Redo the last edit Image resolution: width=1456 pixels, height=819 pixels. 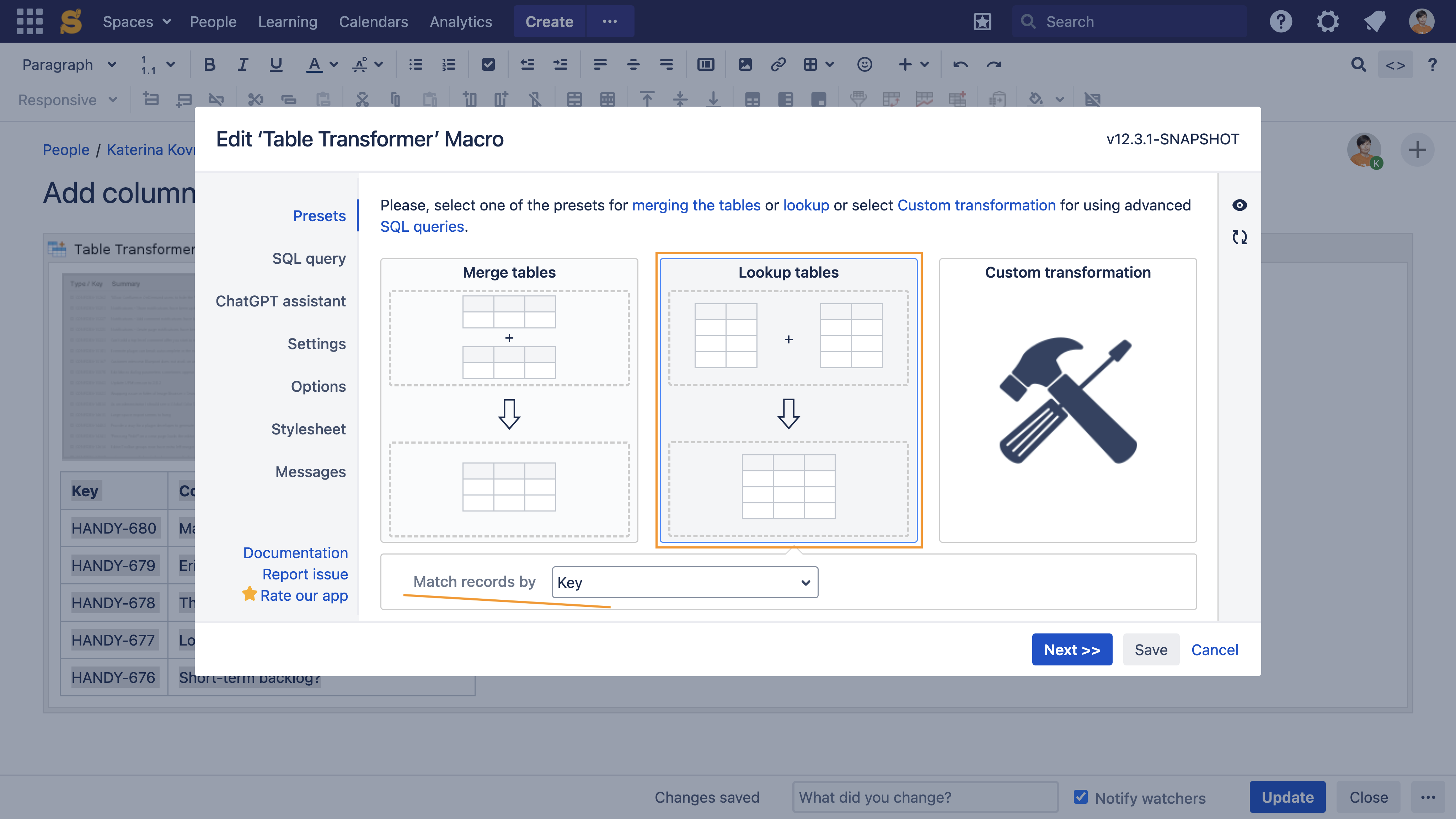point(994,64)
